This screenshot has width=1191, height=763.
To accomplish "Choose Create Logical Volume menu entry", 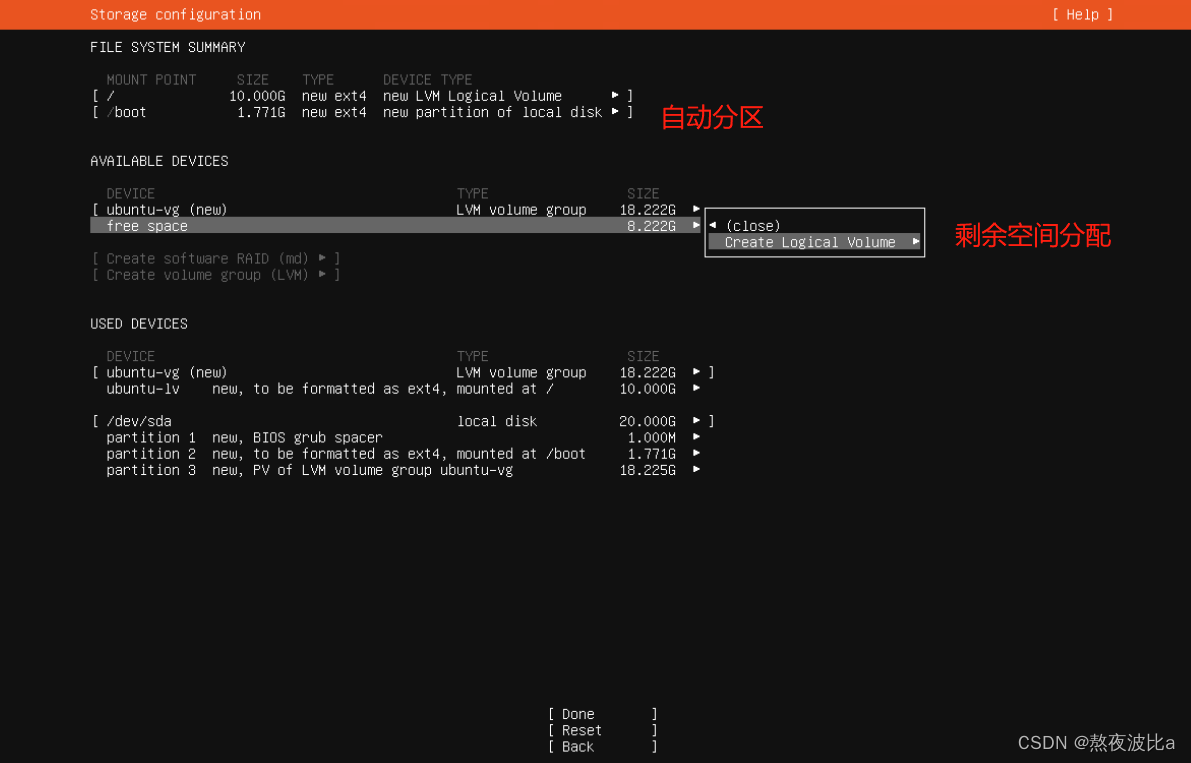I will [x=814, y=242].
